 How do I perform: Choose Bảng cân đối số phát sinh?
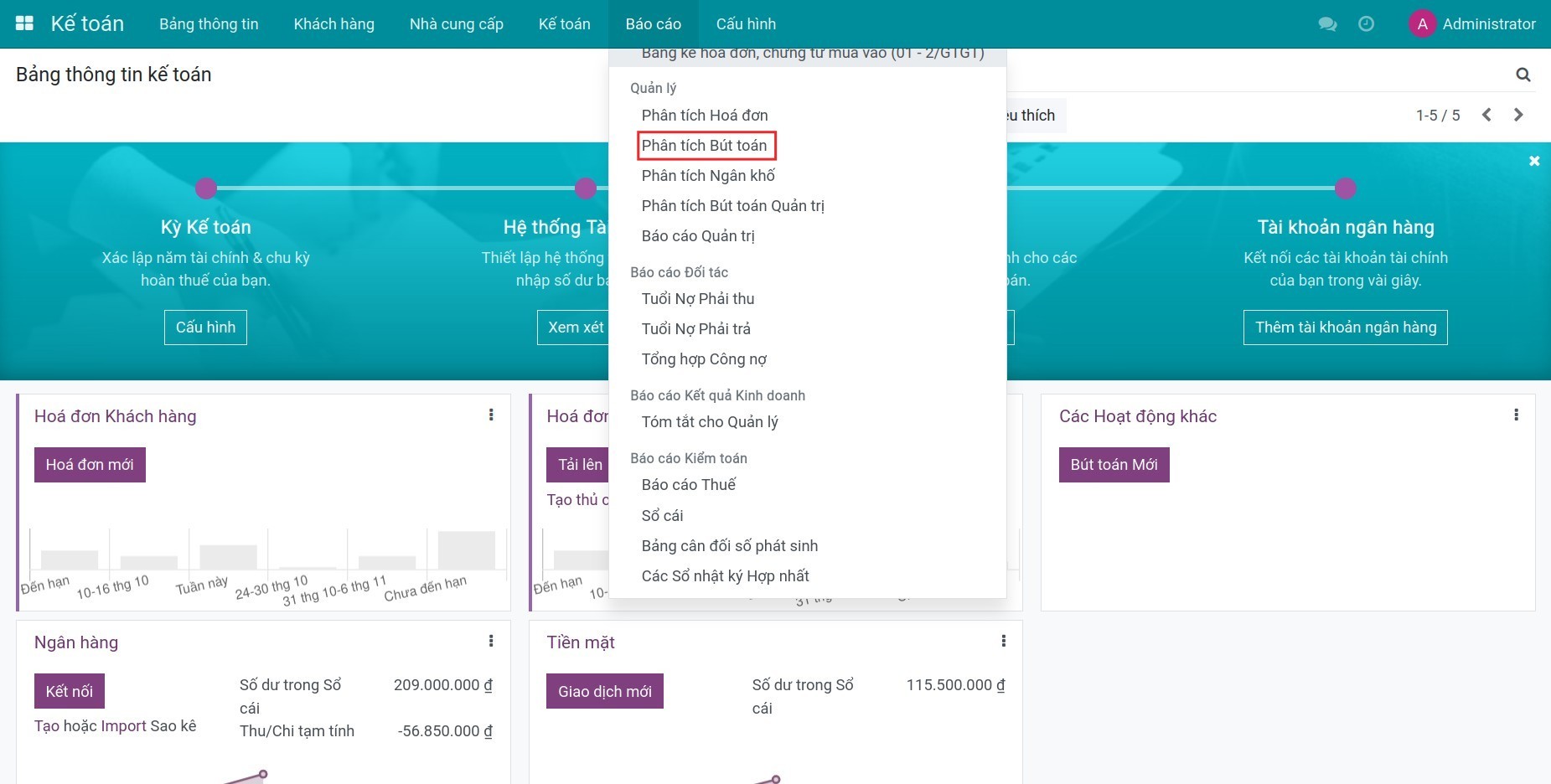pyautogui.click(x=729, y=546)
